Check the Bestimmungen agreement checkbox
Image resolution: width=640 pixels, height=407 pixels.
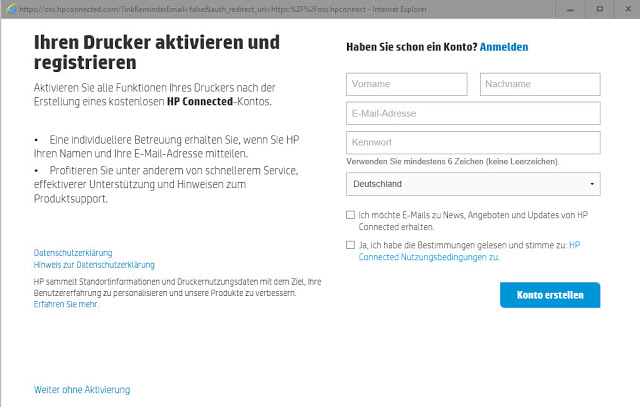click(x=350, y=245)
